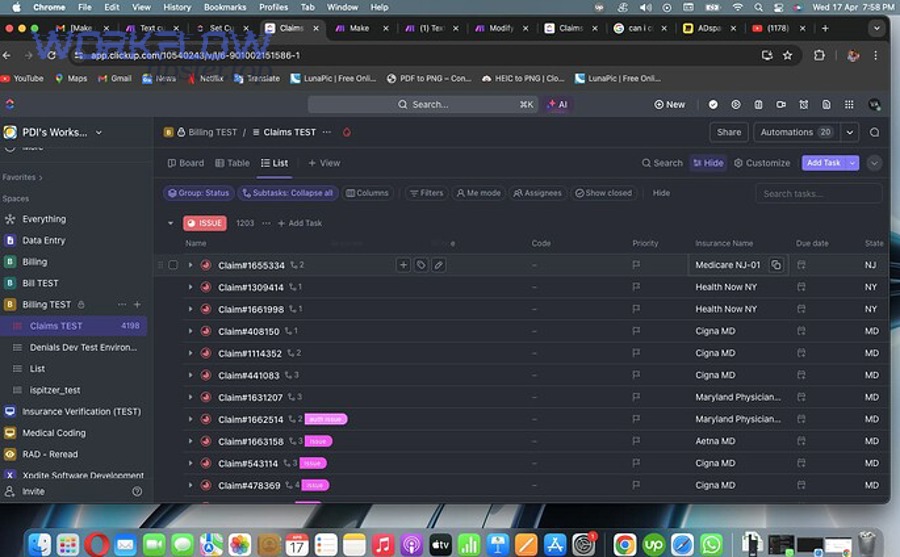The height and width of the screenshot is (557, 900).
Task: Click the red flame icon beside Claims TEST
Action: (x=347, y=132)
